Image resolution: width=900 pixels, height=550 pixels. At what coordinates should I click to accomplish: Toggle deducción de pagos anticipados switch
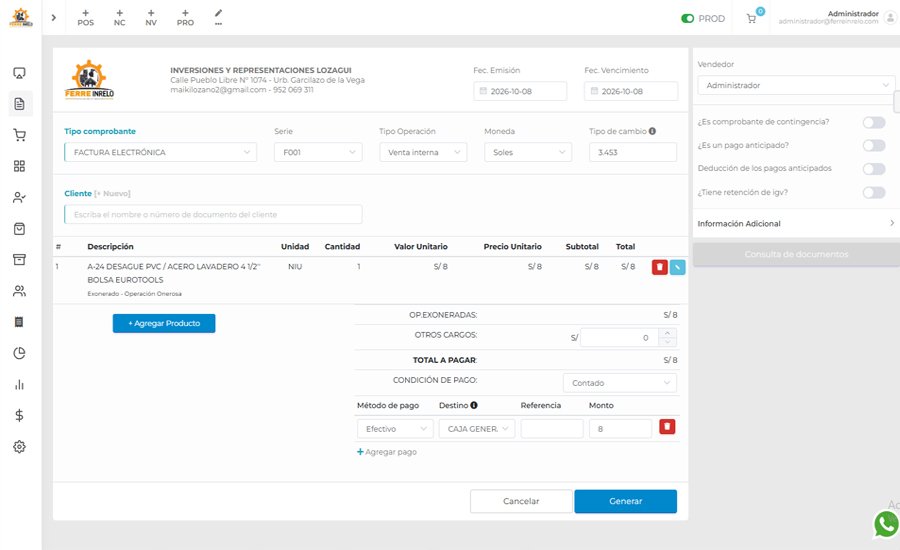(x=874, y=169)
